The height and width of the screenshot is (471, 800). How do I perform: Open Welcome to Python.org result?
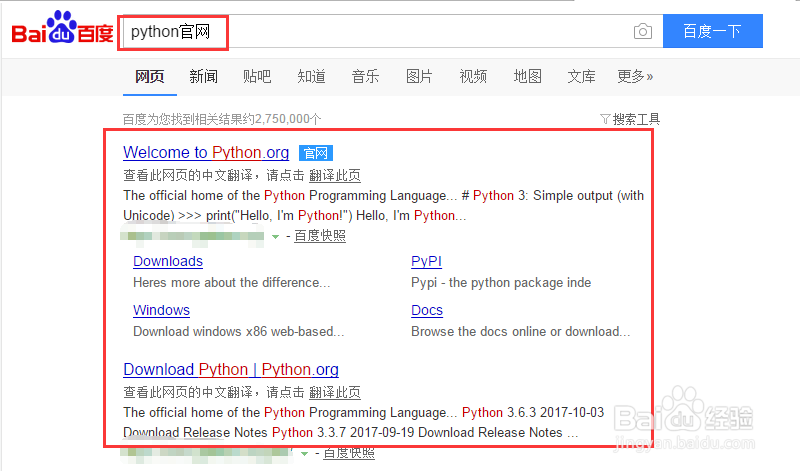point(206,153)
